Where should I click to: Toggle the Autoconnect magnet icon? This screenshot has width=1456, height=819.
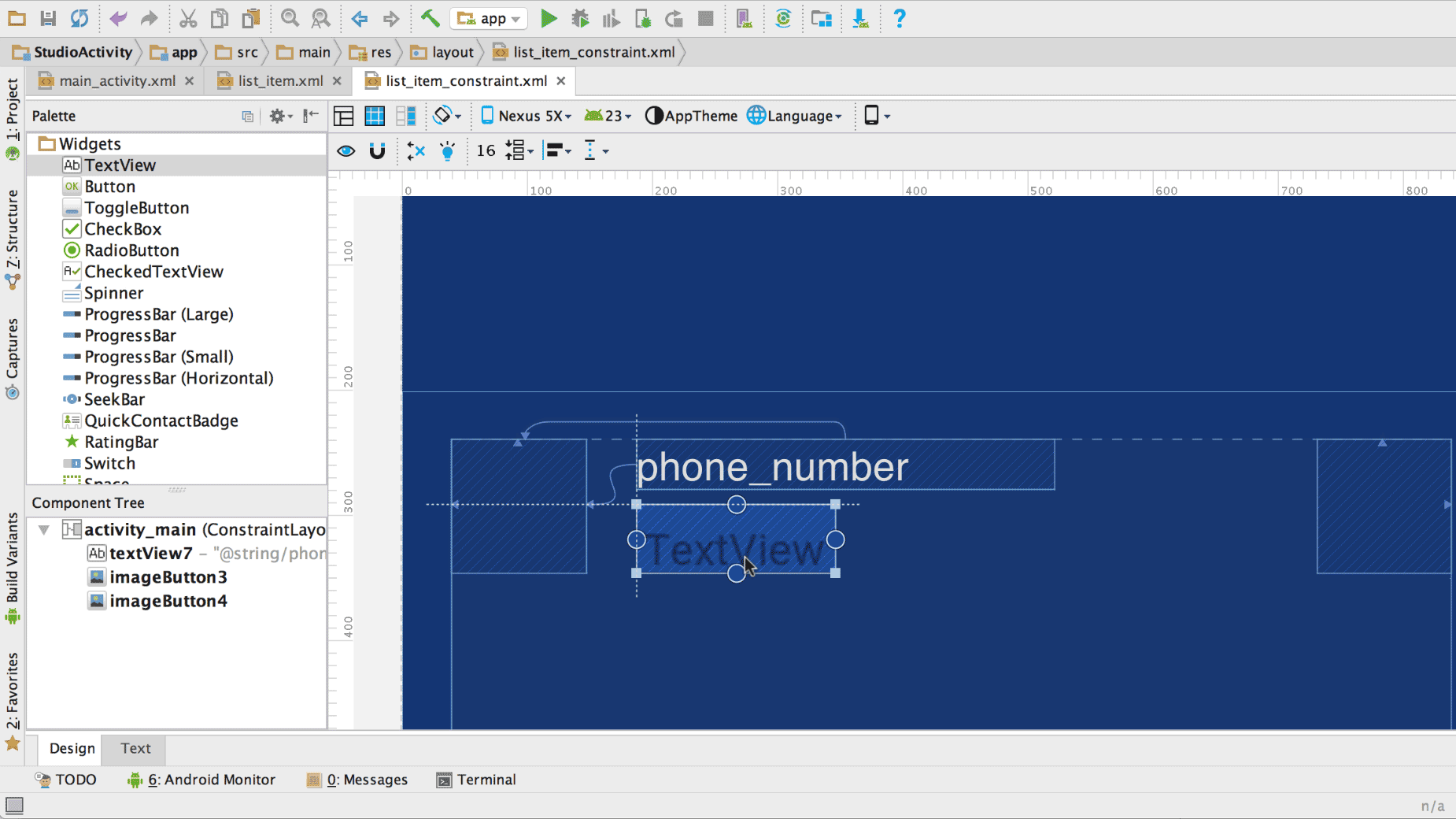377,150
